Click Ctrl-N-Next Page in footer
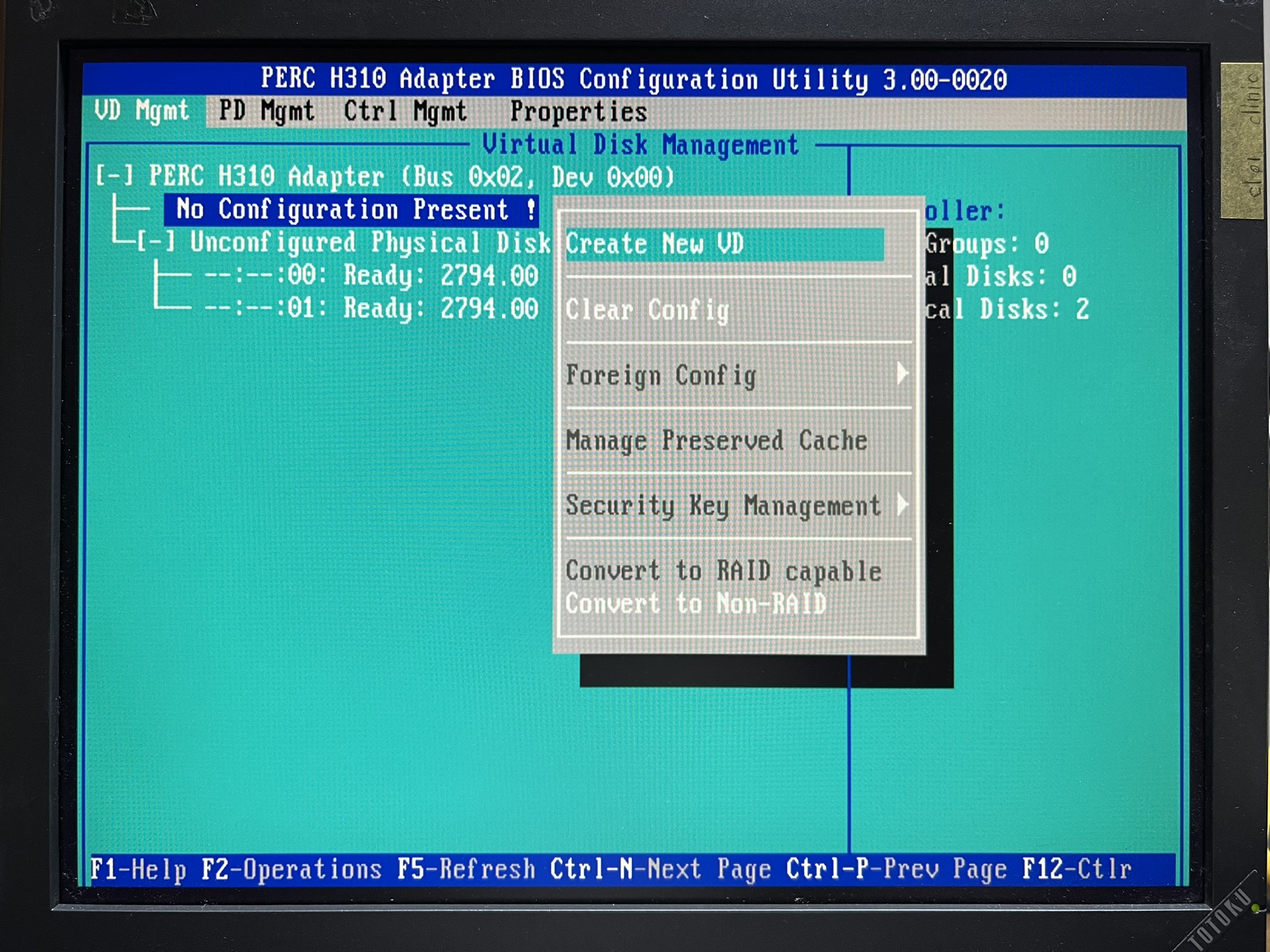Screen dimensions: 1270x952 (660, 870)
